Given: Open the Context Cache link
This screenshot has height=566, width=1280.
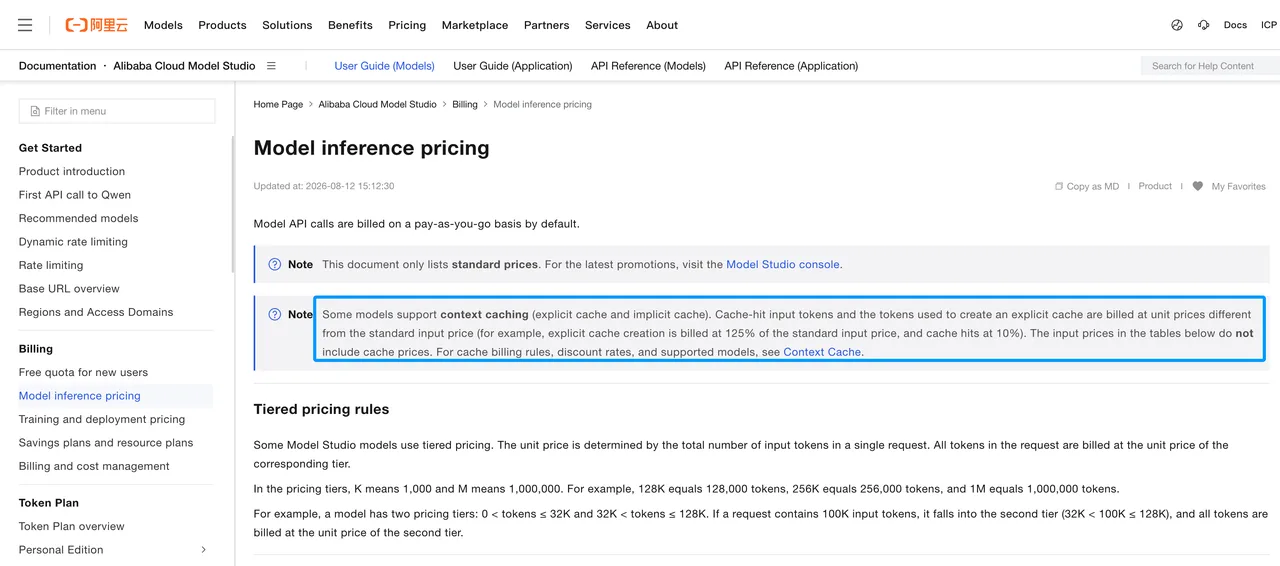Looking at the screenshot, I should point(822,352).
